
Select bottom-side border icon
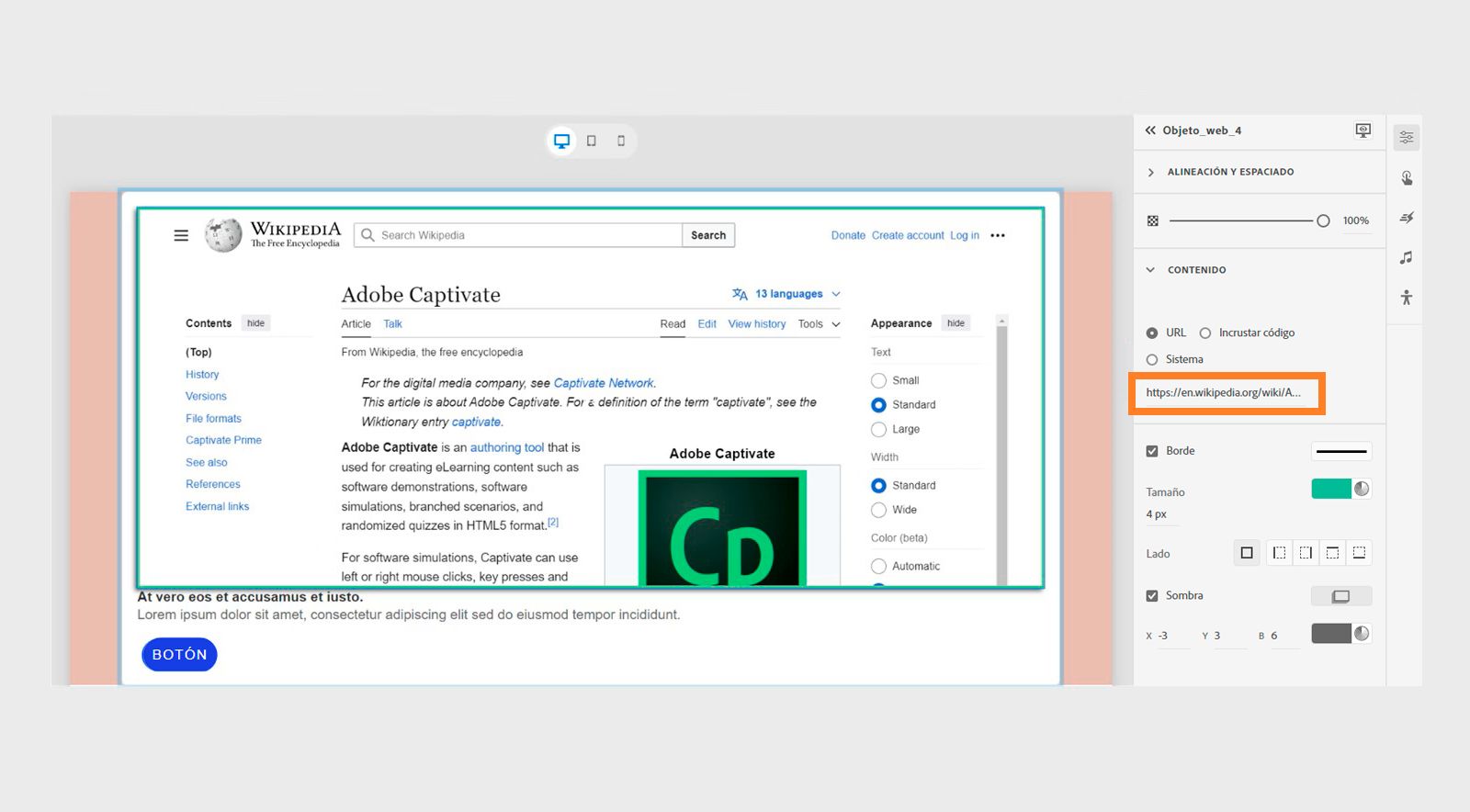coord(1360,553)
